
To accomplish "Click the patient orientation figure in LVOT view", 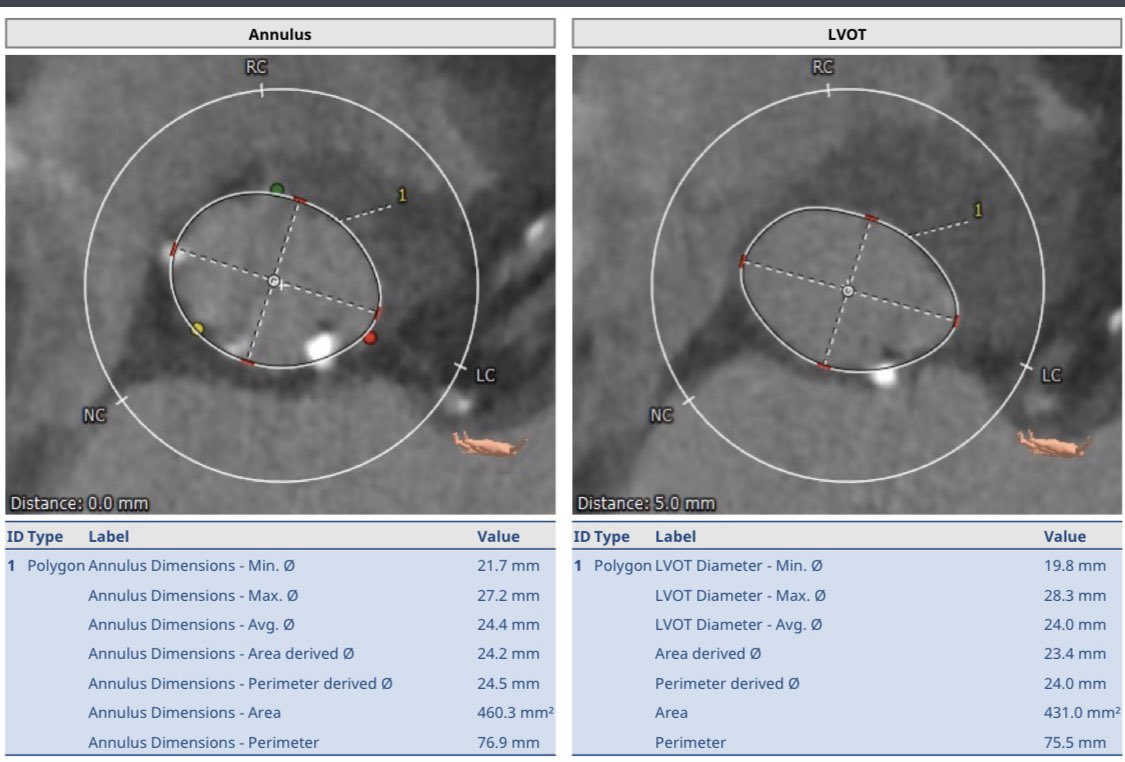I will point(1055,443).
